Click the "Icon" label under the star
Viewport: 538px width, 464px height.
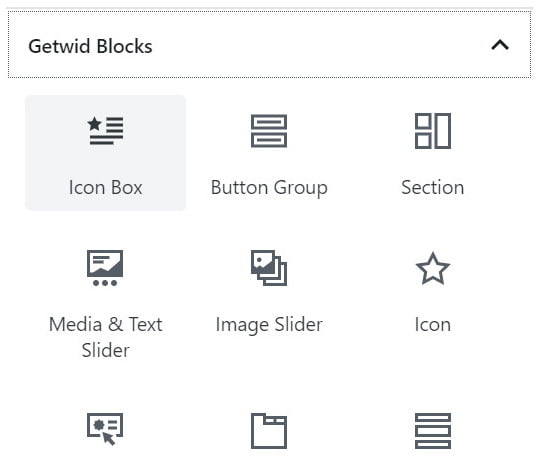(x=433, y=325)
